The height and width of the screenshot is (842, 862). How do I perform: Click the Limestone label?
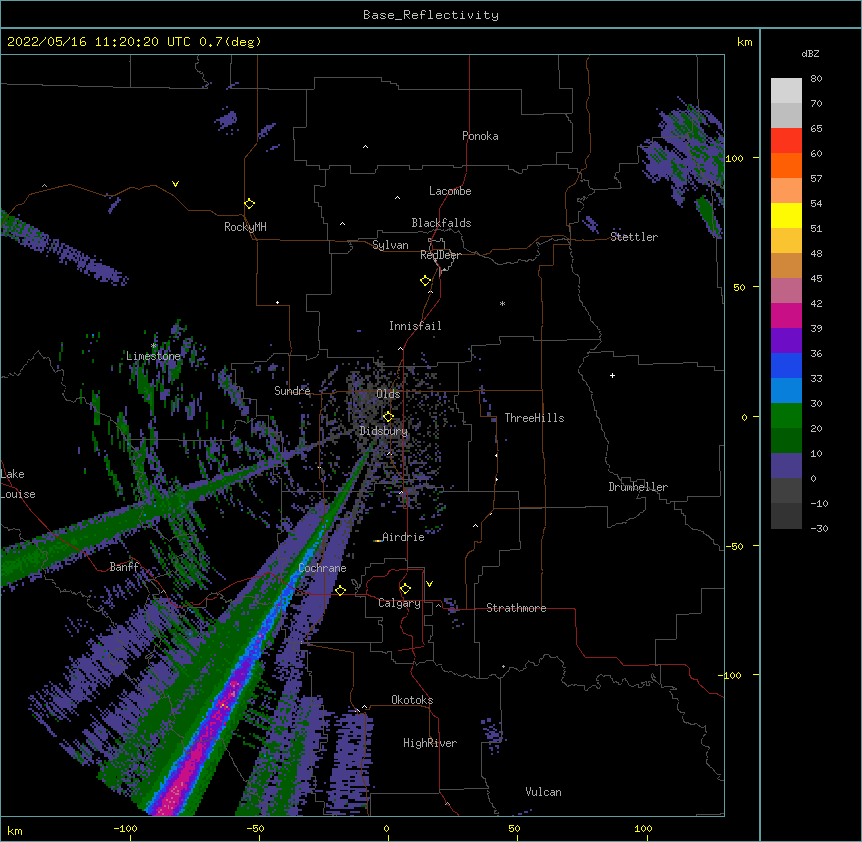coord(153,356)
